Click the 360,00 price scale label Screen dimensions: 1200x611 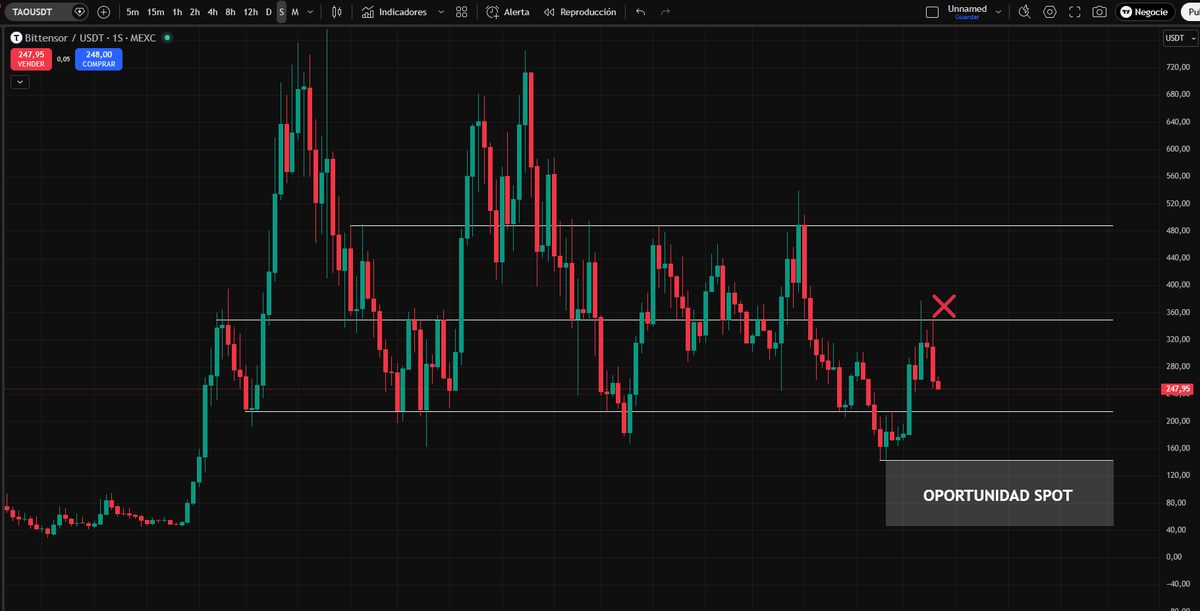coord(1179,312)
